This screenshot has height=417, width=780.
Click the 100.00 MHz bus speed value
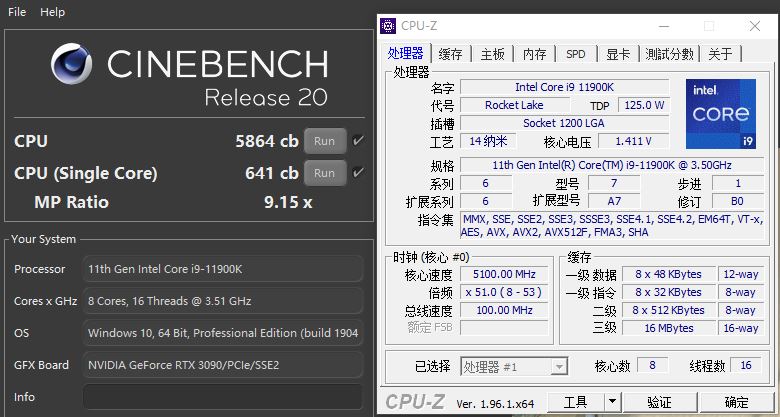point(504,310)
